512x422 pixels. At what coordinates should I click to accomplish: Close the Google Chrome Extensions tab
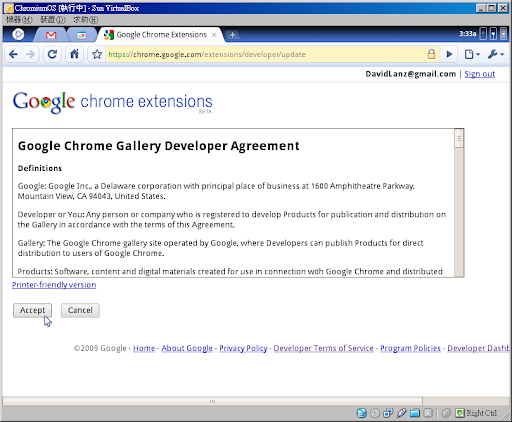(214, 35)
